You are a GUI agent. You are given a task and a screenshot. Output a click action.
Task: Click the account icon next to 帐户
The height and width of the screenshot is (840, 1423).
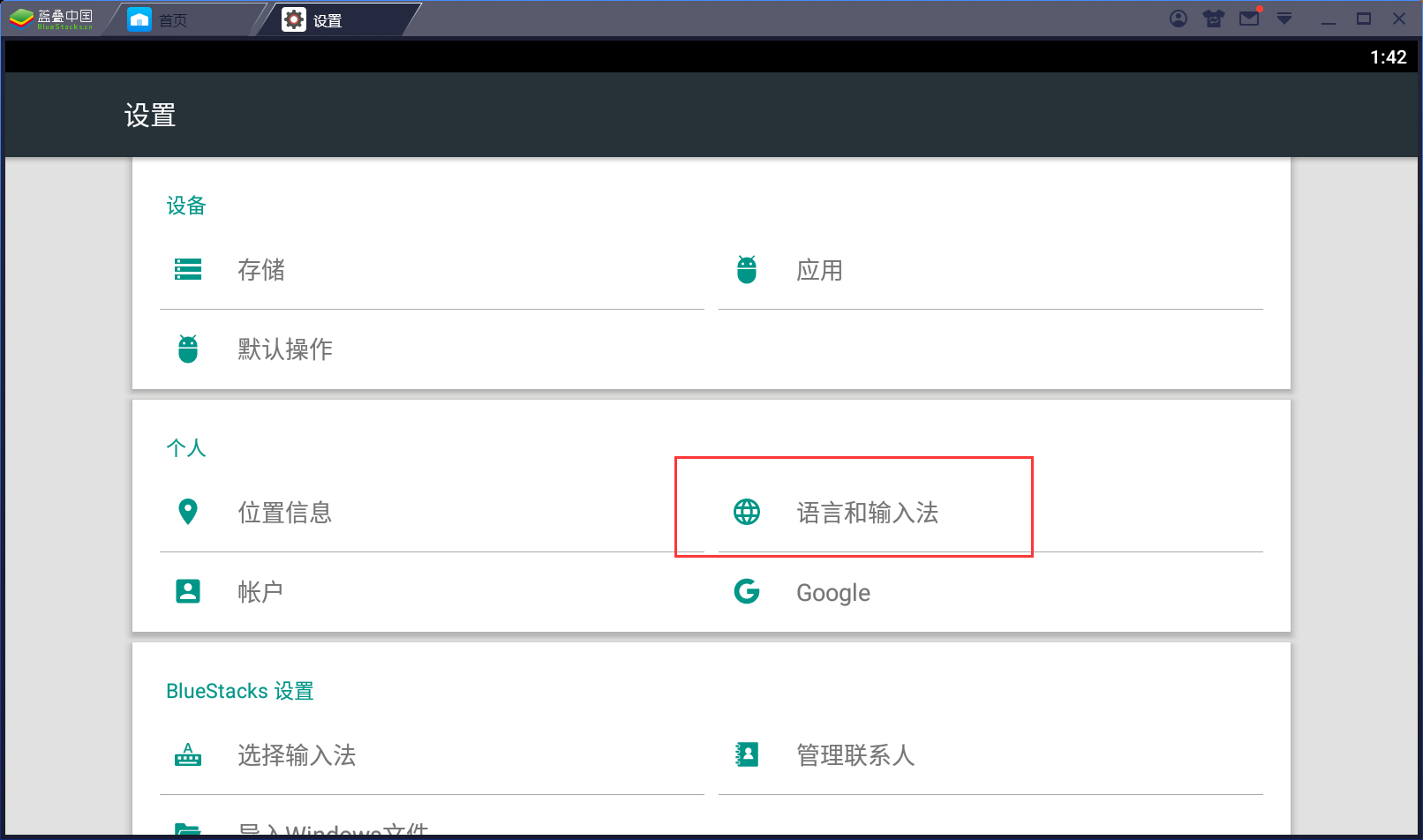click(188, 591)
